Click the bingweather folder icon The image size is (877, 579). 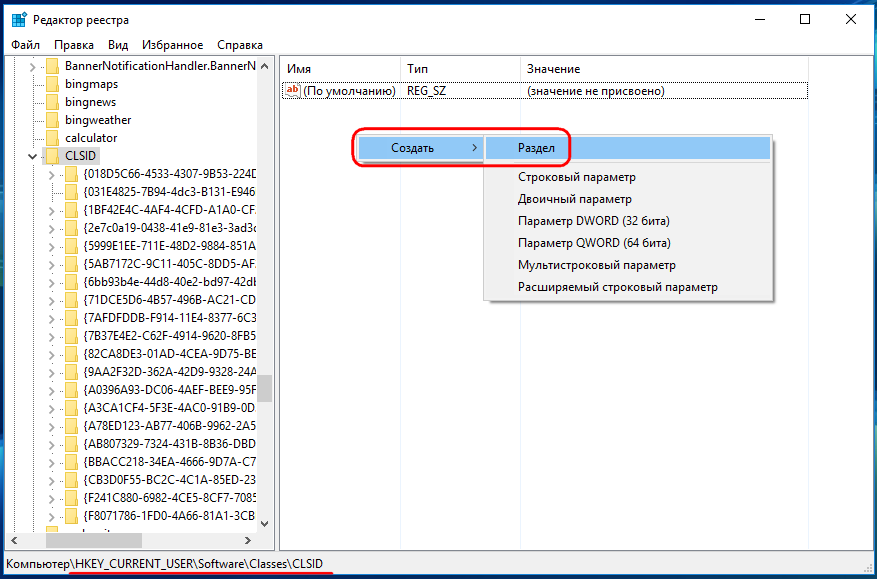pyautogui.click(x=52, y=120)
